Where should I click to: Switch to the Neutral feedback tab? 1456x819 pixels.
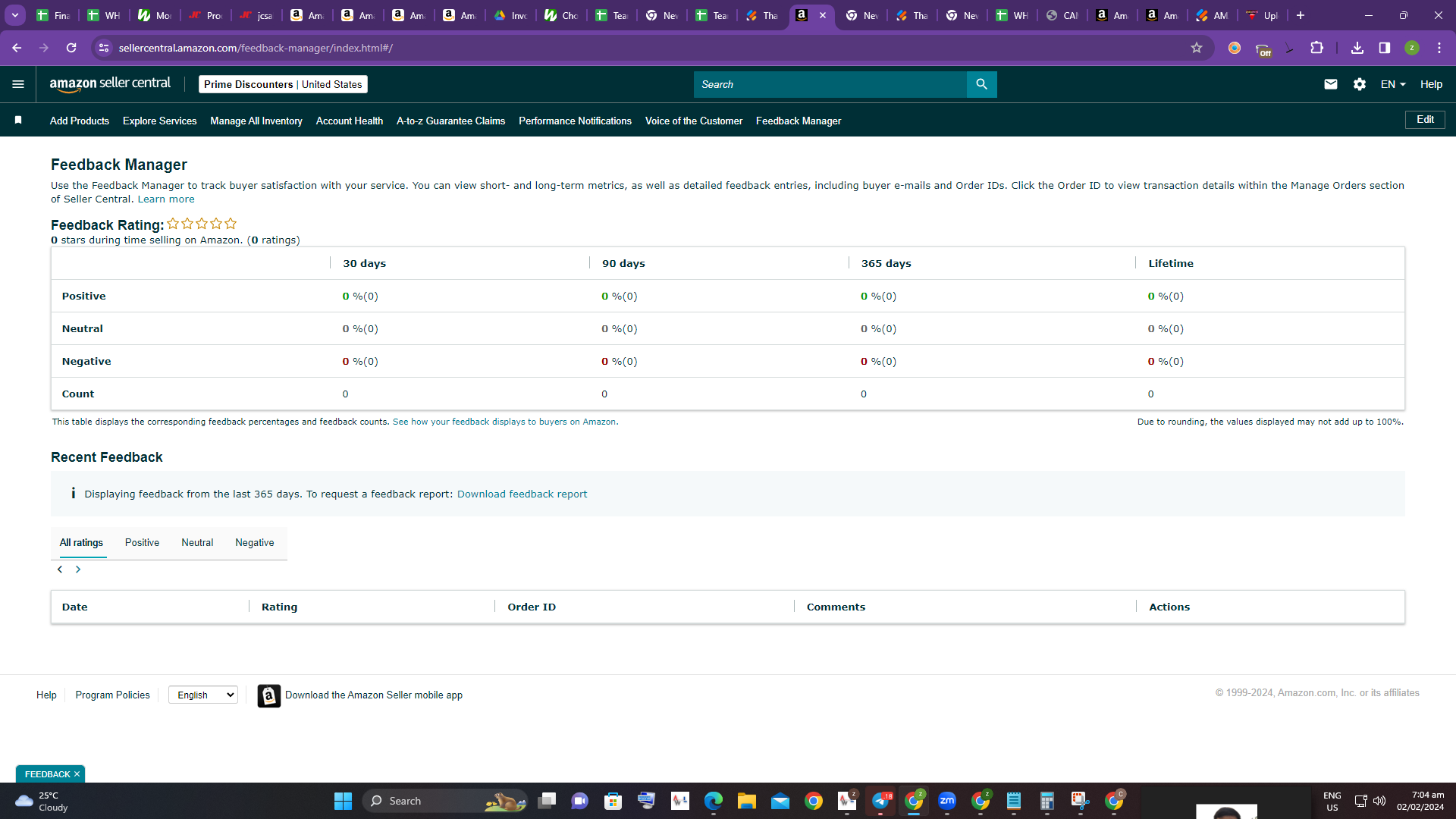197,542
